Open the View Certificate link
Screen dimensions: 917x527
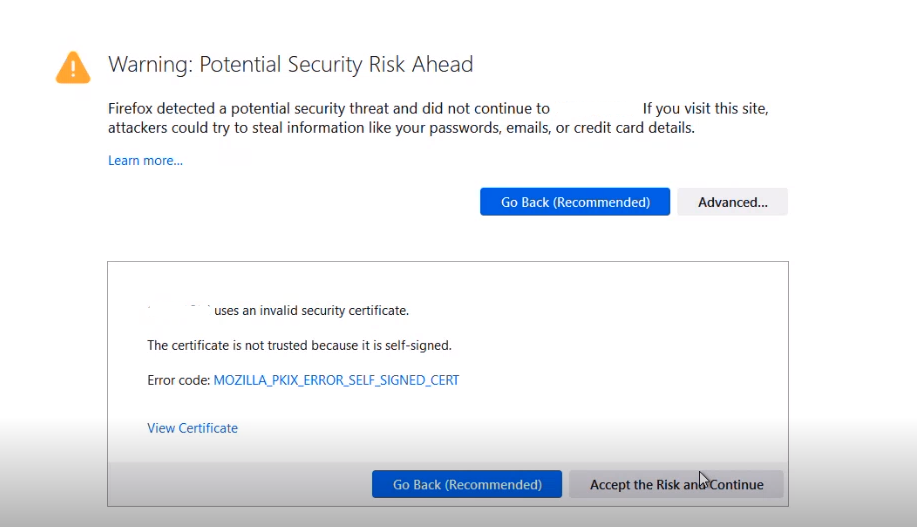tap(192, 428)
